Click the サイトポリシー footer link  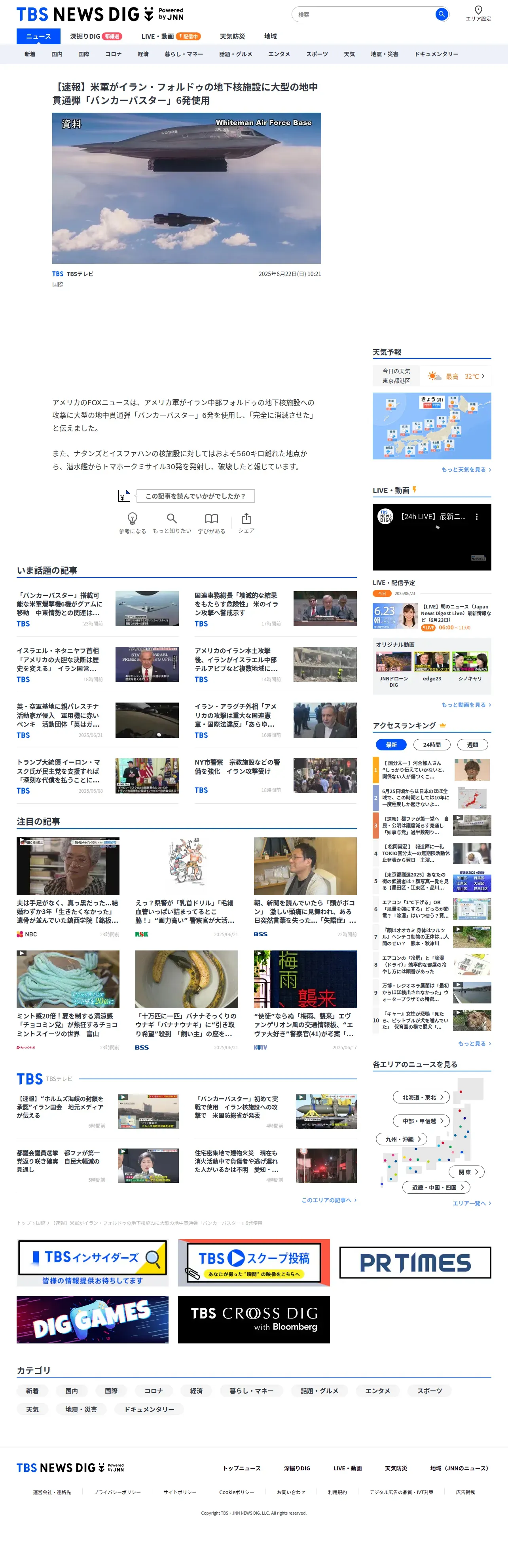(180, 1492)
